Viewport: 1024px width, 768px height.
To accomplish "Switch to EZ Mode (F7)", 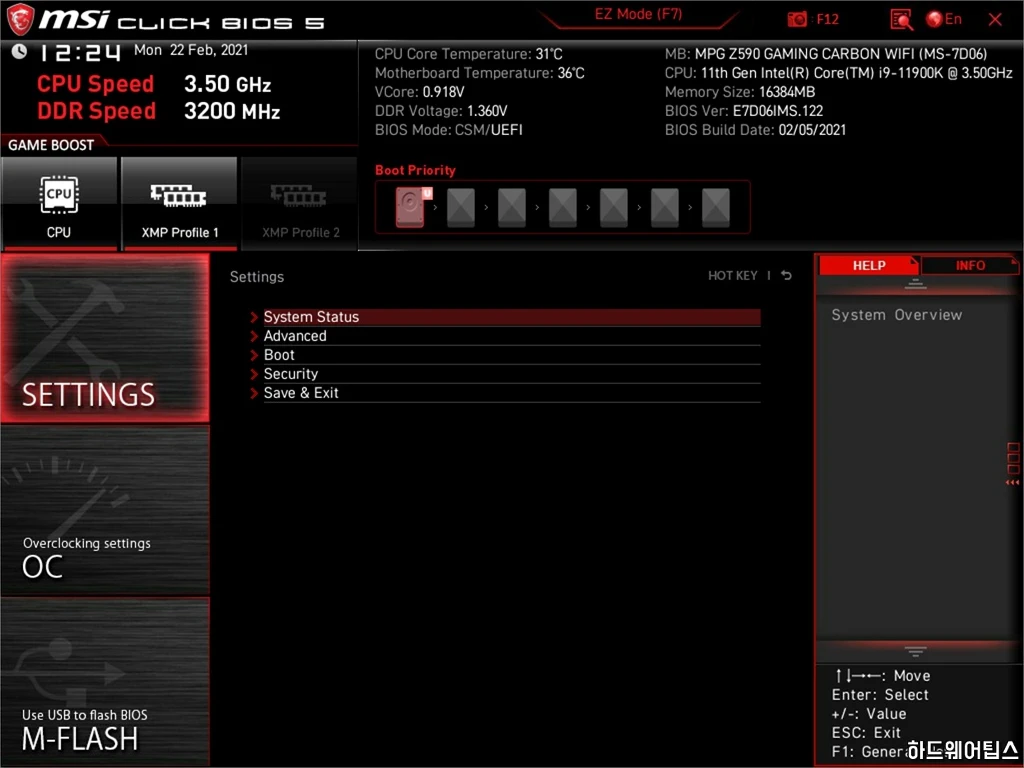I will point(638,14).
